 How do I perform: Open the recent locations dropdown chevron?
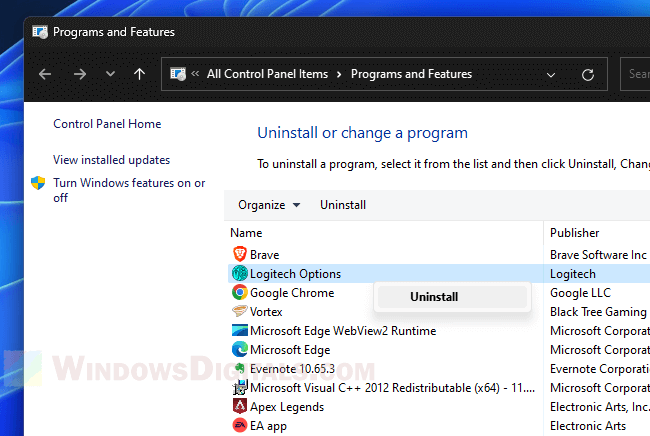click(110, 74)
